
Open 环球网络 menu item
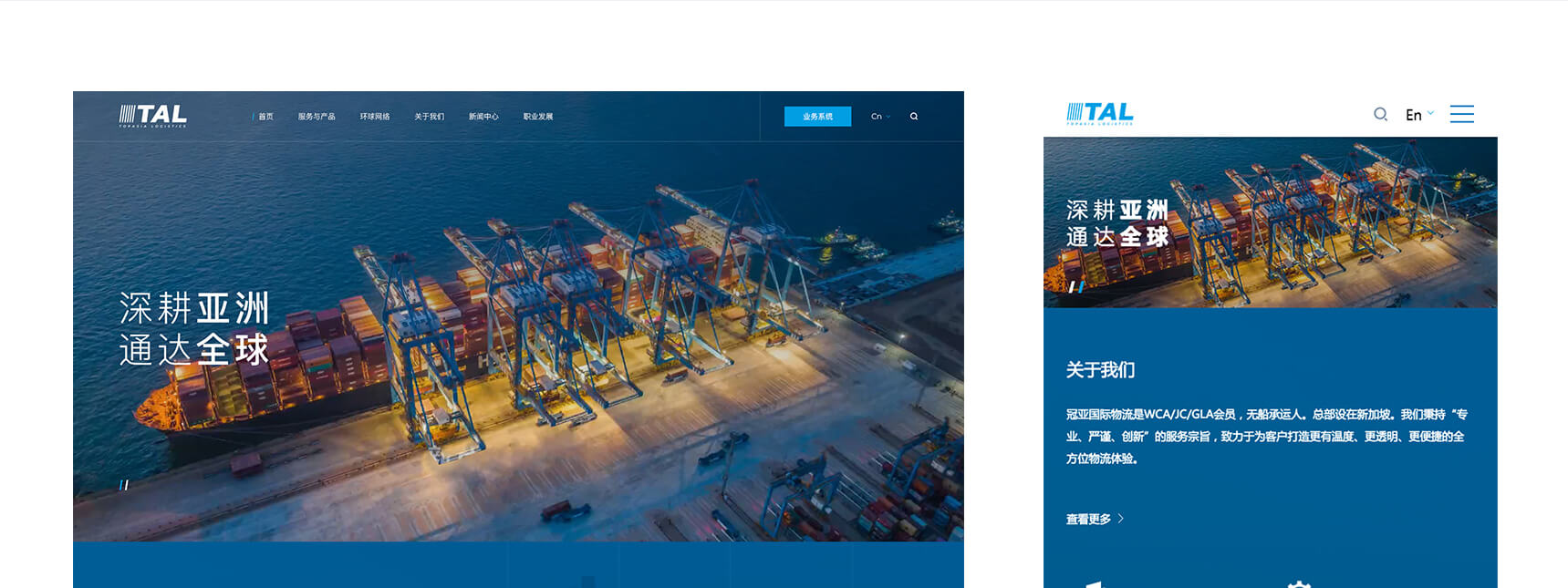coord(375,117)
